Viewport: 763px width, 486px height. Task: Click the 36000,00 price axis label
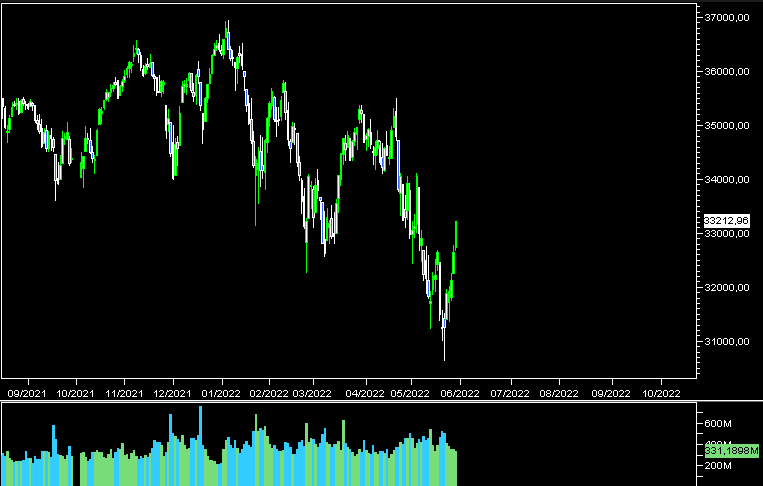click(x=727, y=72)
